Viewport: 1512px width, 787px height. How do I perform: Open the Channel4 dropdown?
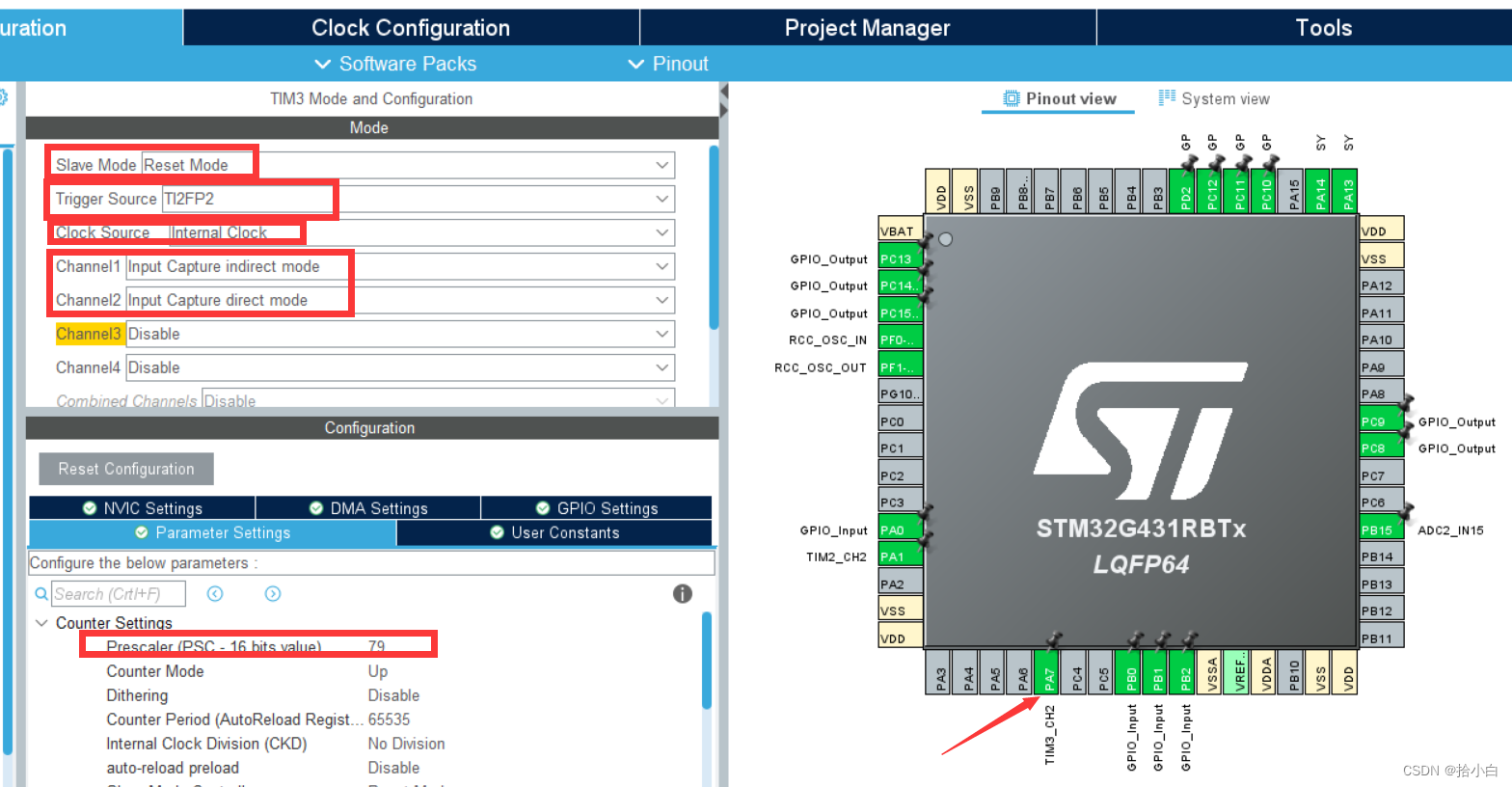point(400,367)
